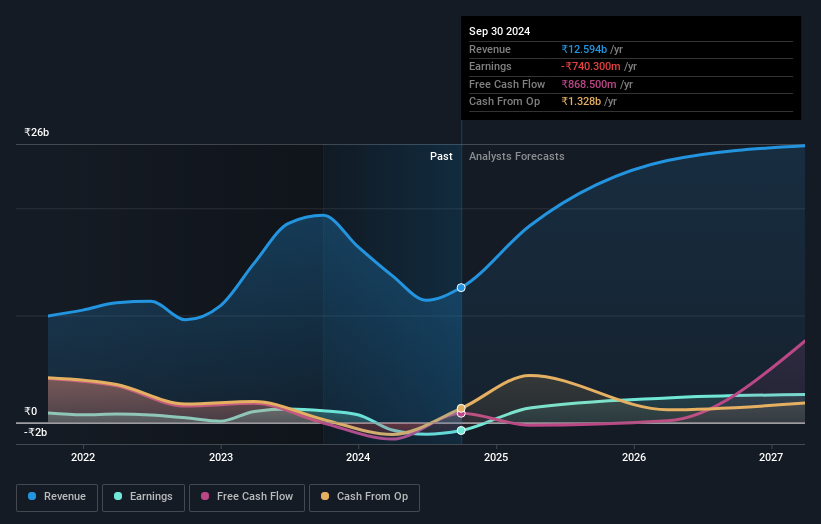Screen dimensions: 821x524
Task: Toggle the Revenue legend button
Action: pos(57,497)
